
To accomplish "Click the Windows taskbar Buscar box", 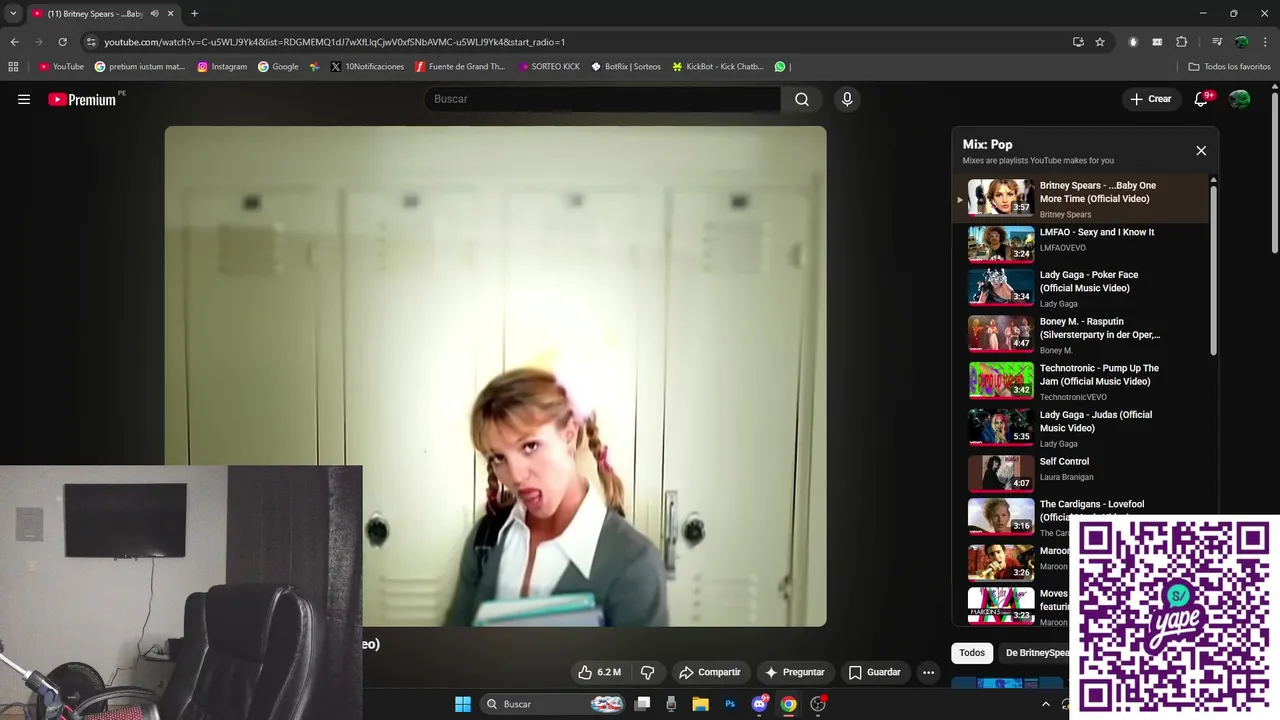I will click(x=555, y=704).
